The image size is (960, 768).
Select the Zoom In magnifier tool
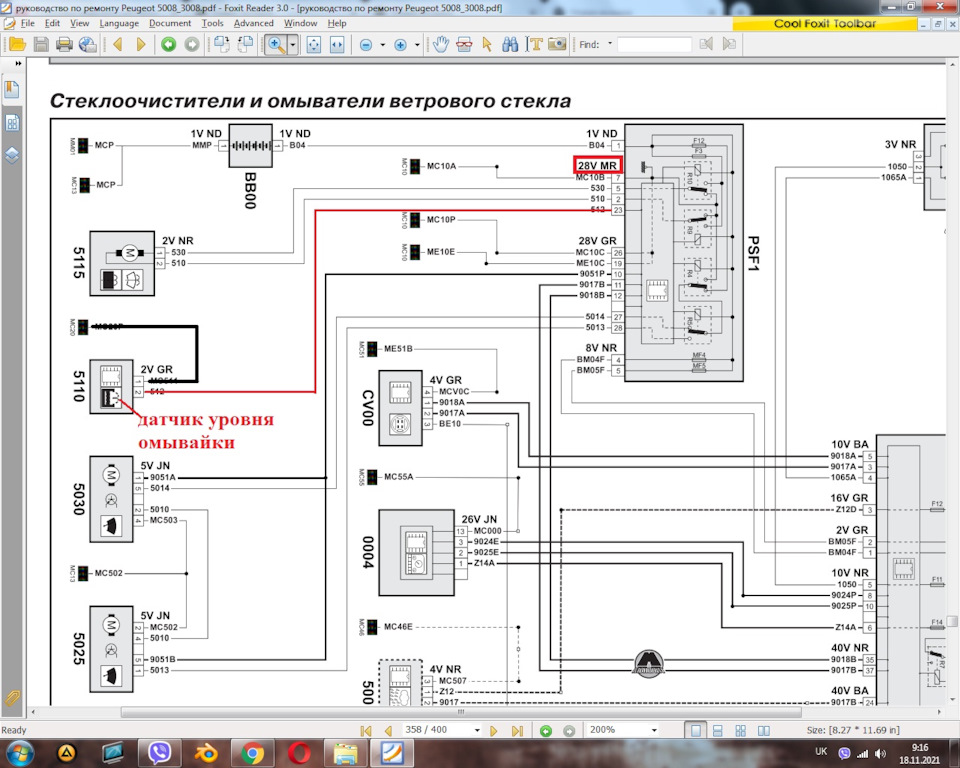click(x=276, y=44)
